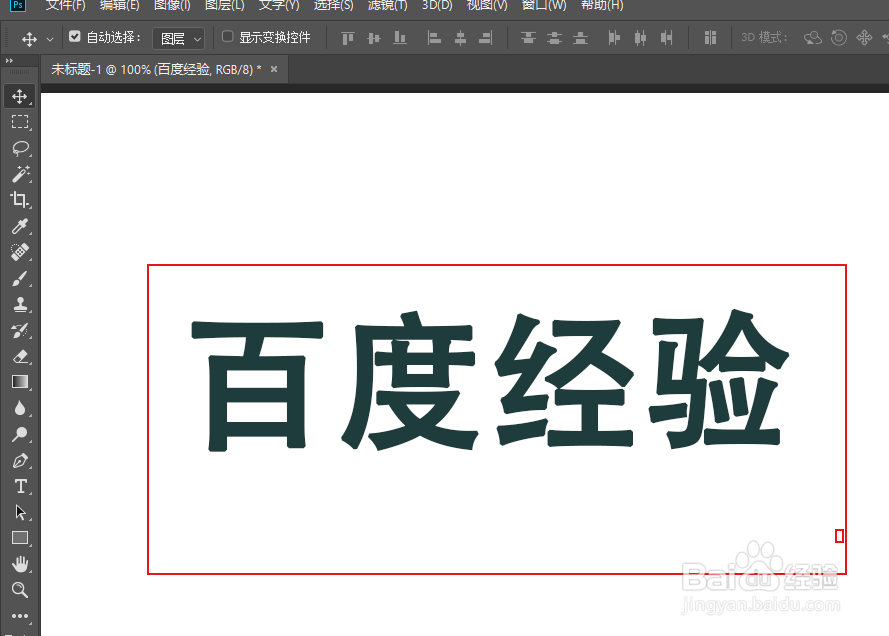
Task: Select the Zoom tool
Action: click(x=20, y=590)
